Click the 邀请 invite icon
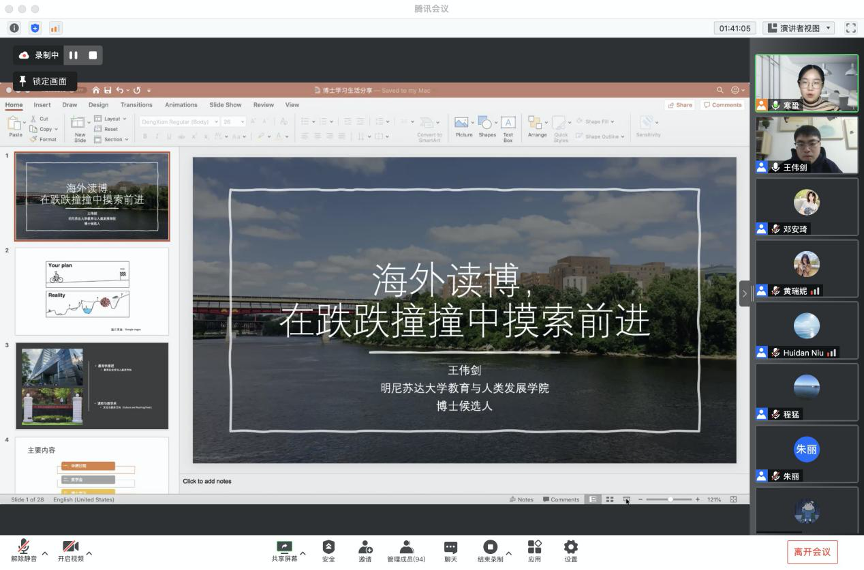Viewport: 864px width, 570px height. point(365,549)
